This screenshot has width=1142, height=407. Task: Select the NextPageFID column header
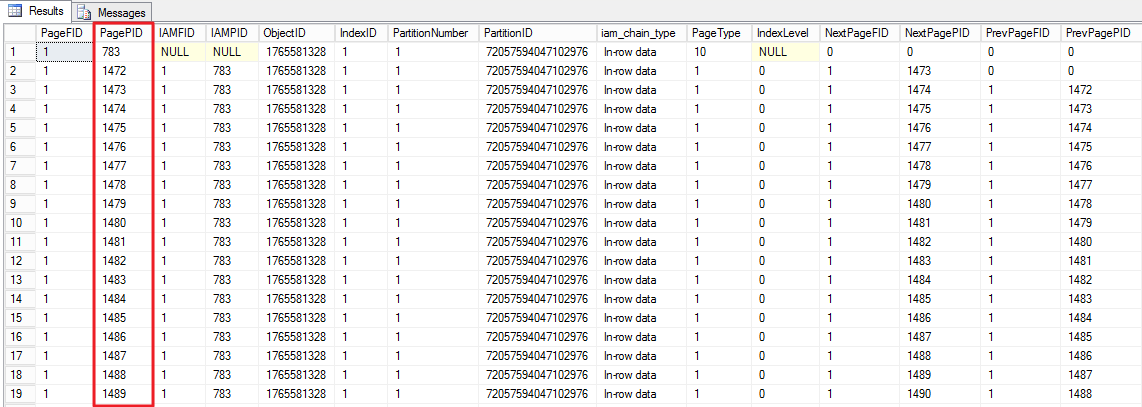click(859, 33)
